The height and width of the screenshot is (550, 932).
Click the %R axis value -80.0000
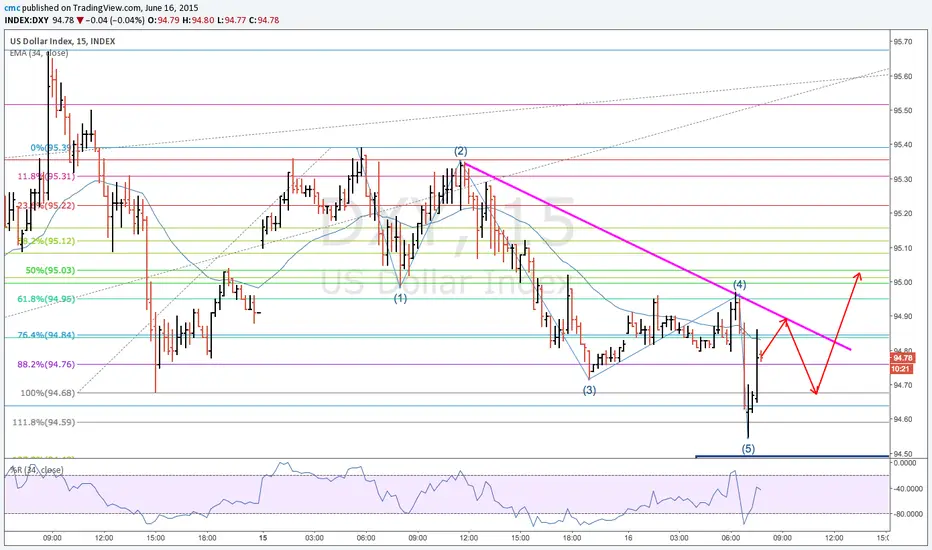pyautogui.click(x=907, y=514)
